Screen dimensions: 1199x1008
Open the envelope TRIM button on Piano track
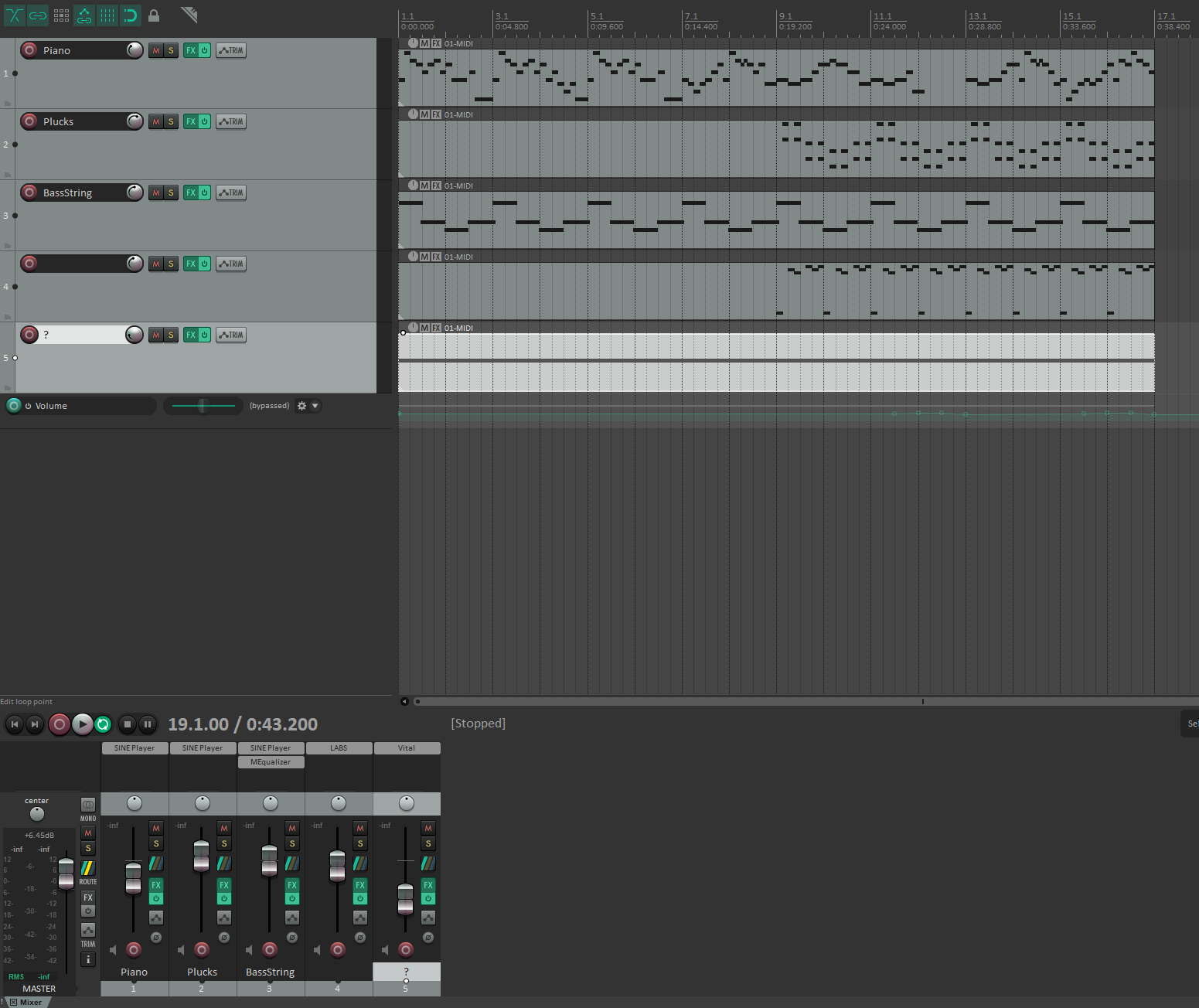pyautogui.click(x=231, y=50)
